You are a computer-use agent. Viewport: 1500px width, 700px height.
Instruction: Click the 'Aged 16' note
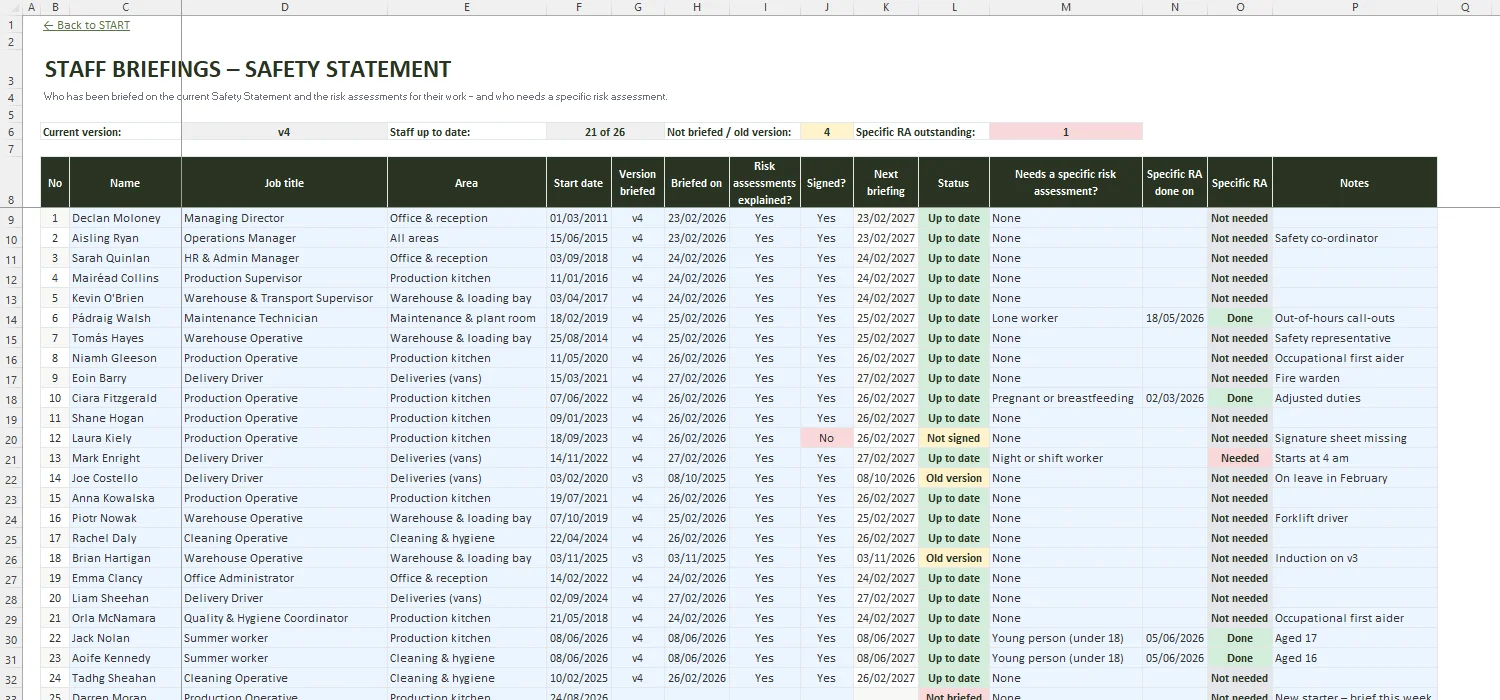(x=1354, y=658)
